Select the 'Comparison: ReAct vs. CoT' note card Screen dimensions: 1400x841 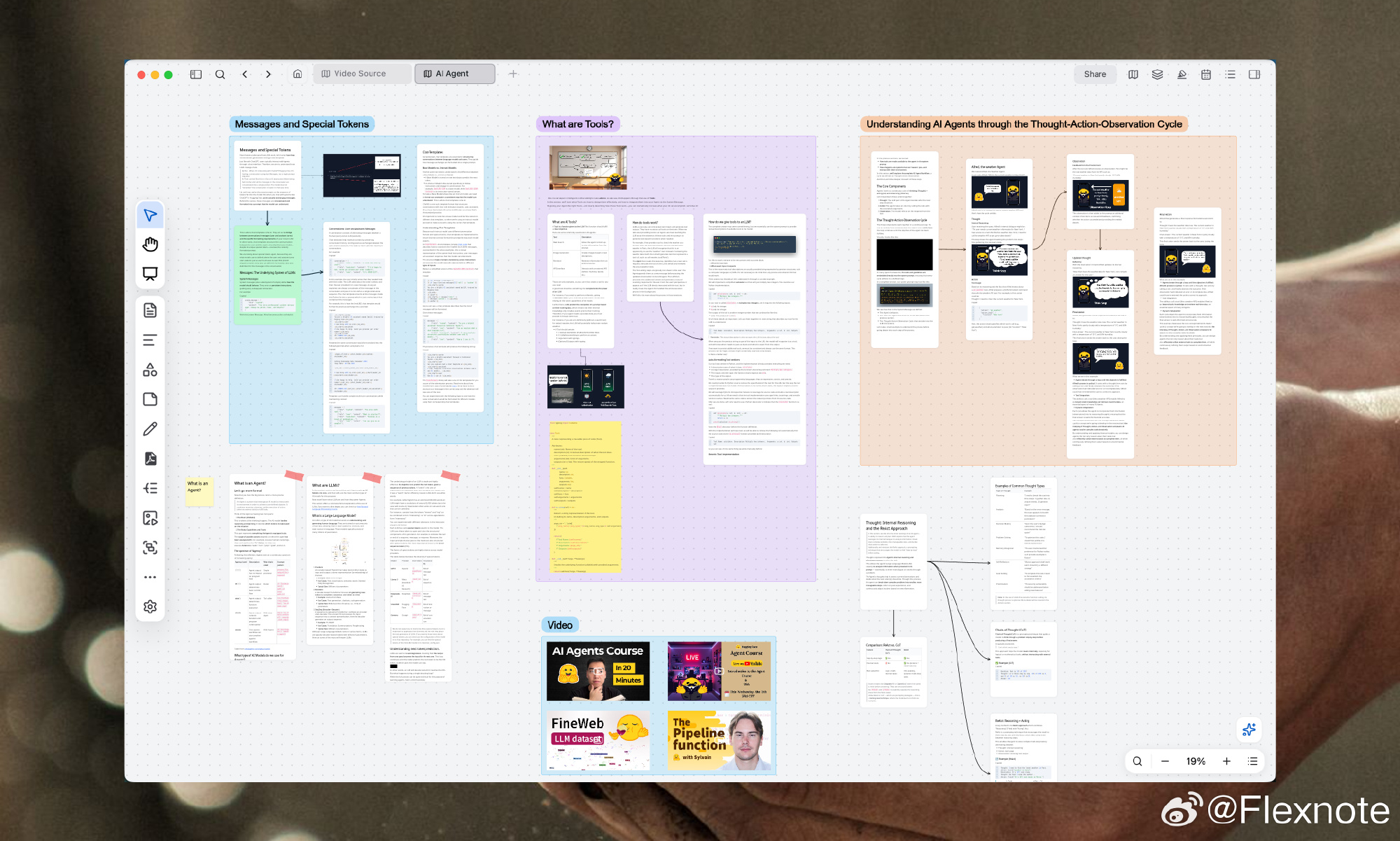click(894, 672)
